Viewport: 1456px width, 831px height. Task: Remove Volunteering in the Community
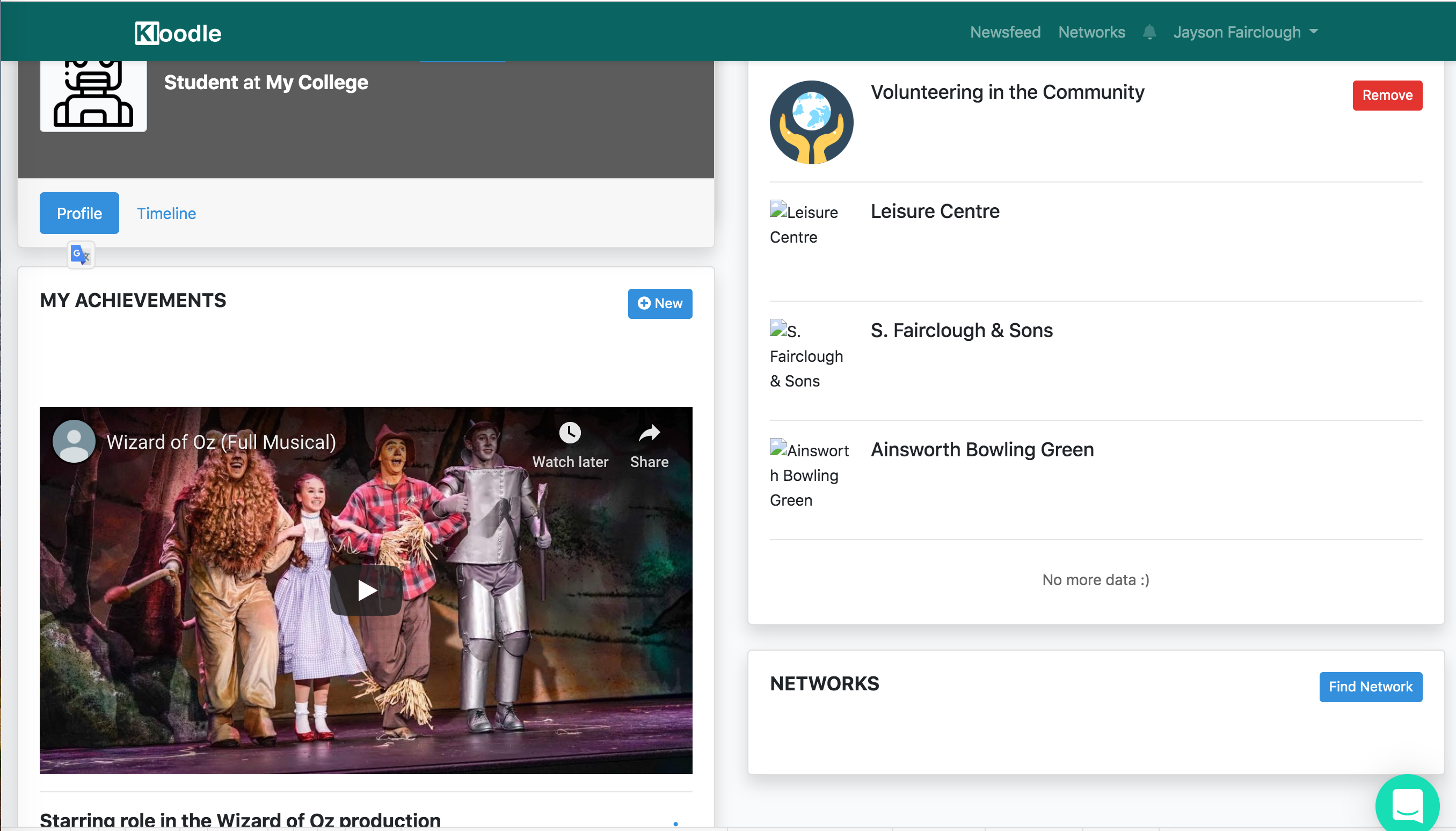(1387, 96)
